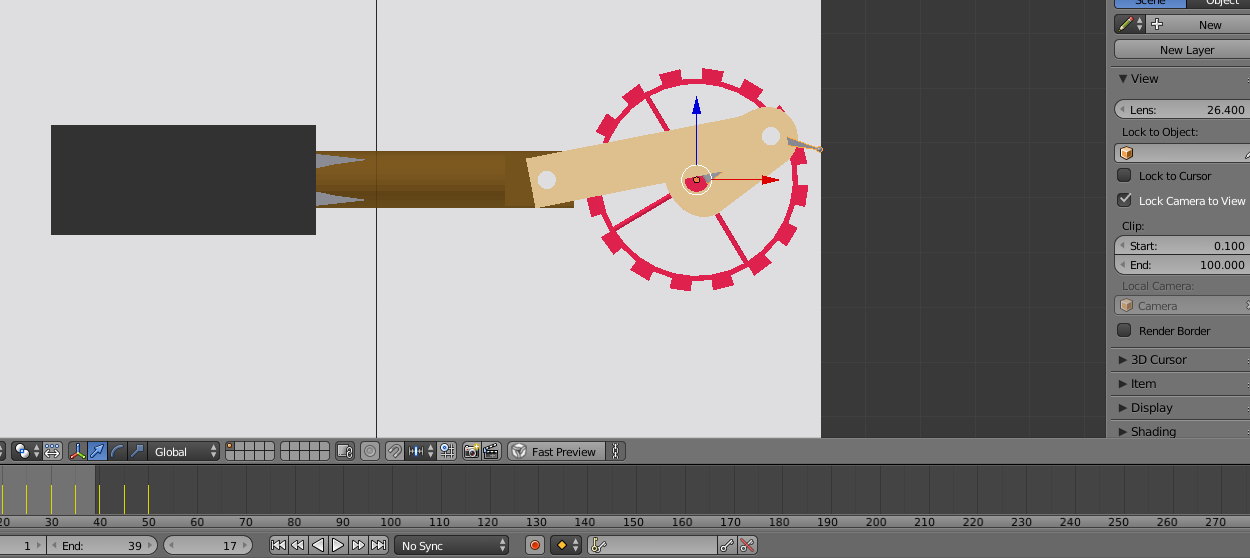
Task: Click the auto keyframe record button
Action: [x=535, y=546]
